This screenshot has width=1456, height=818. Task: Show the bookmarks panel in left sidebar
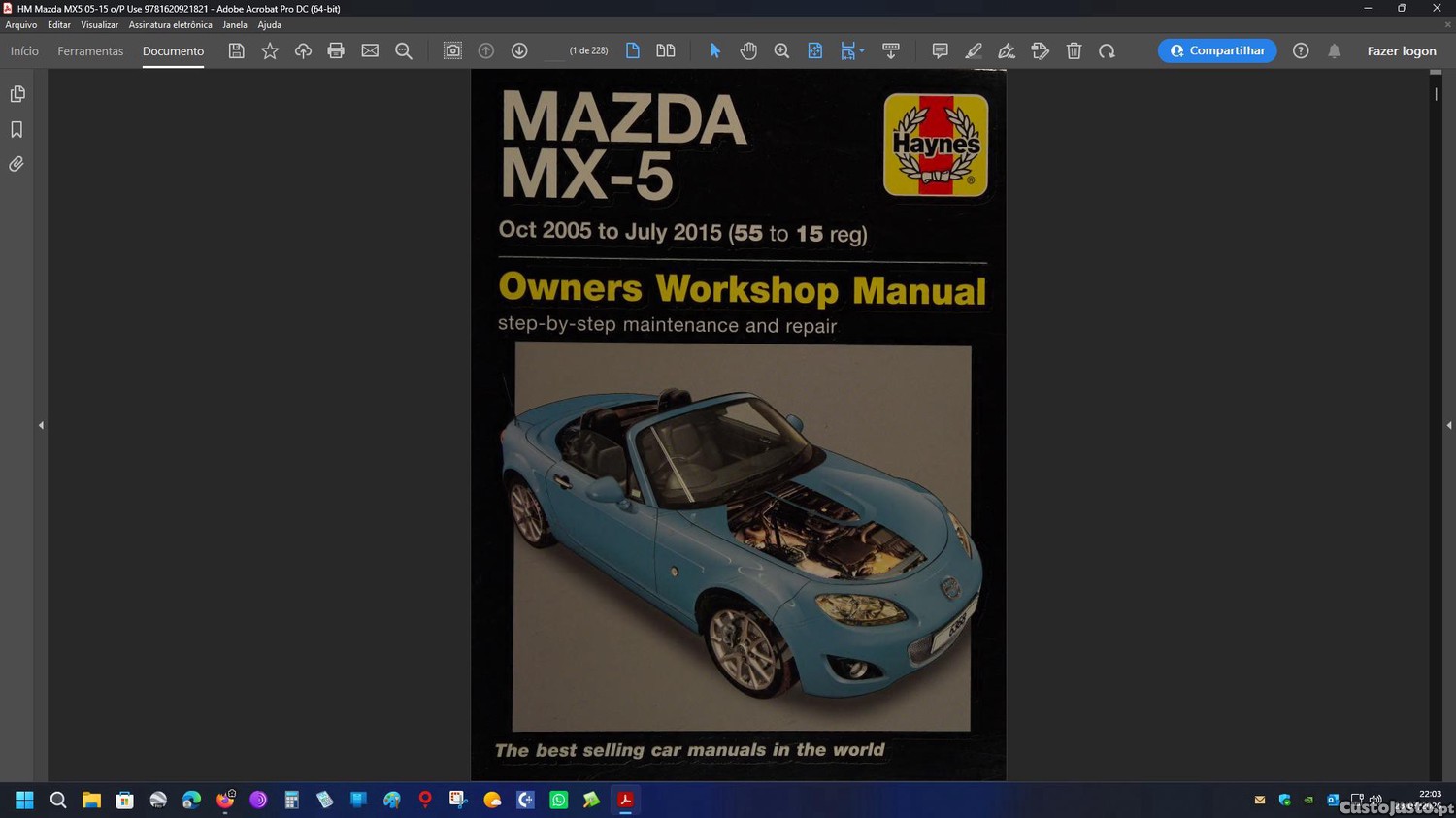(17, 129)
